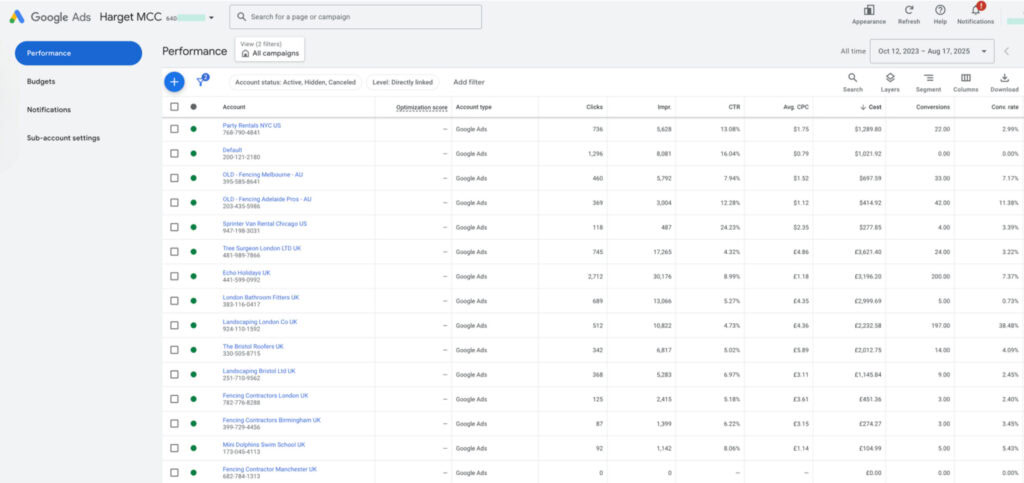This screenshot has height=483, width=1024.
Task: Click the table Search icon
Action: coord(852,78)
